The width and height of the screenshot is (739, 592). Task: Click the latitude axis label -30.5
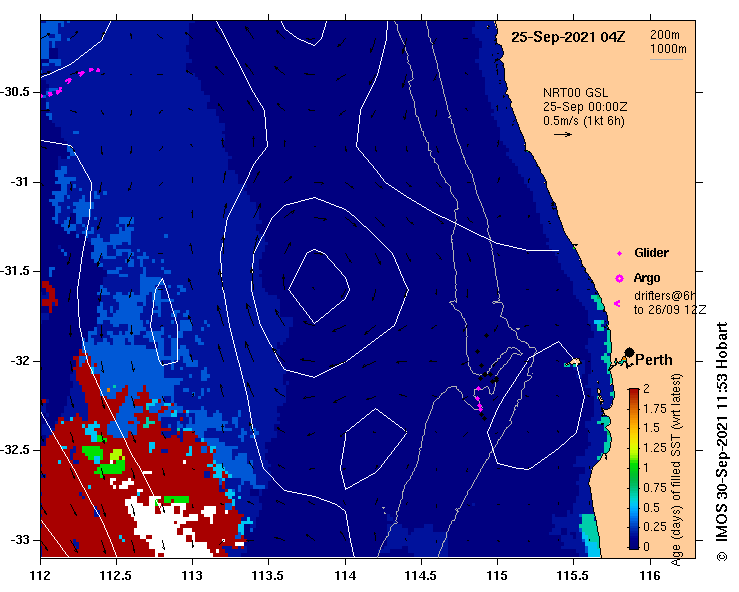coord(15,92)
